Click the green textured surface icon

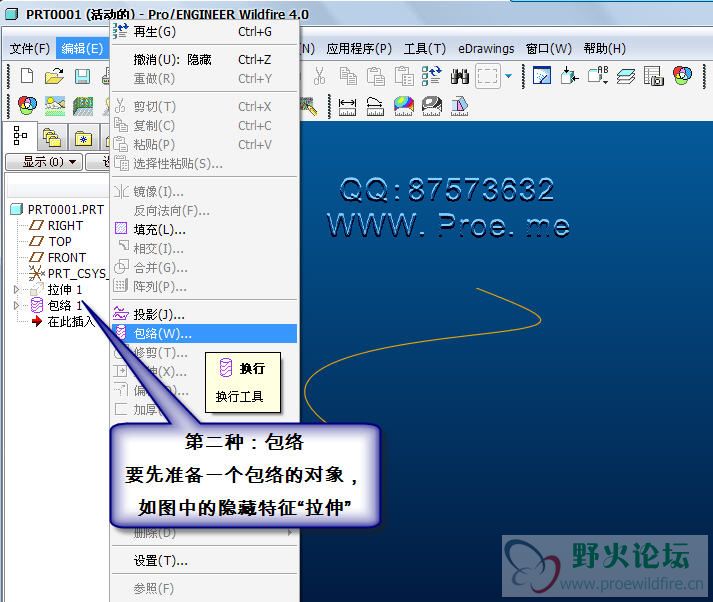(x=83, y=106)
